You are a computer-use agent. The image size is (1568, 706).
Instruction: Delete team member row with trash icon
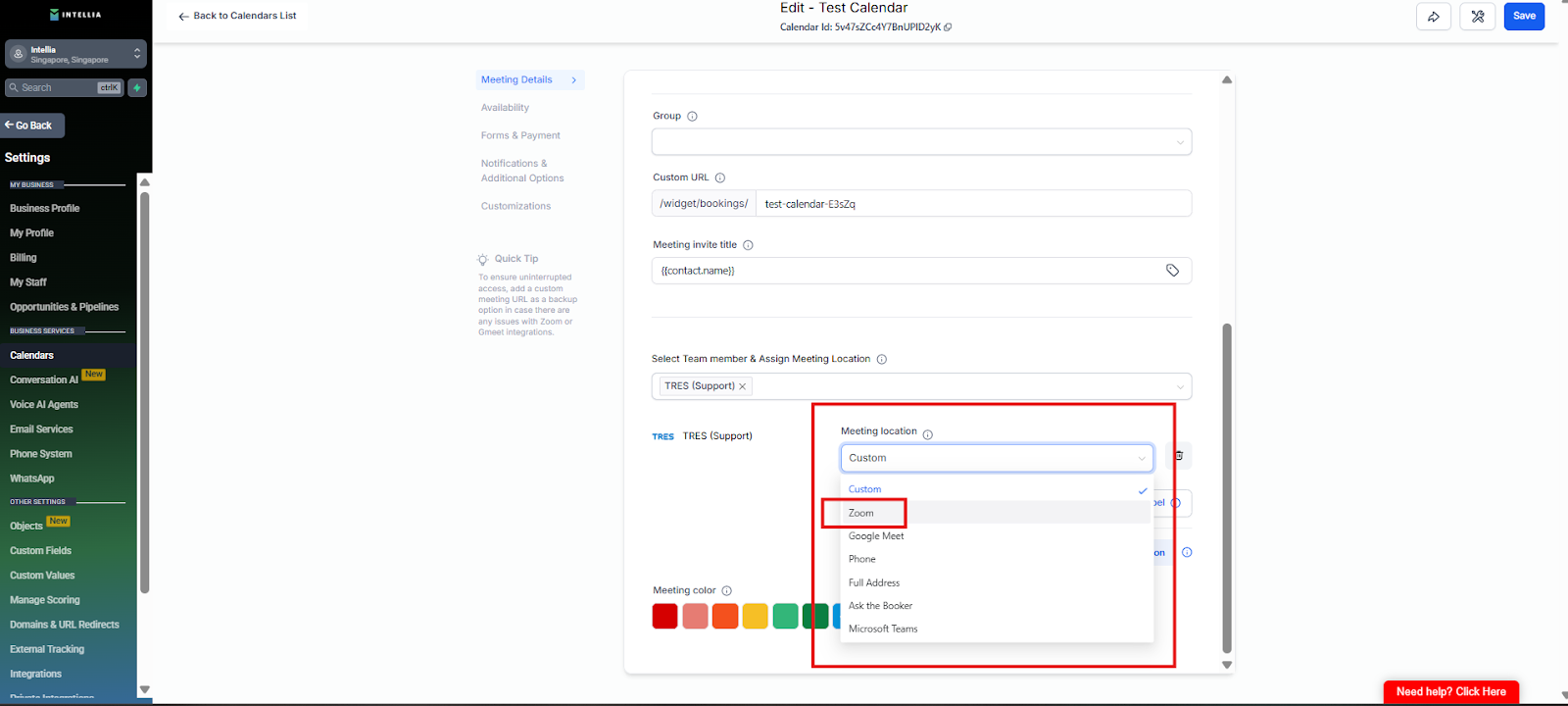click(1179, 456)
